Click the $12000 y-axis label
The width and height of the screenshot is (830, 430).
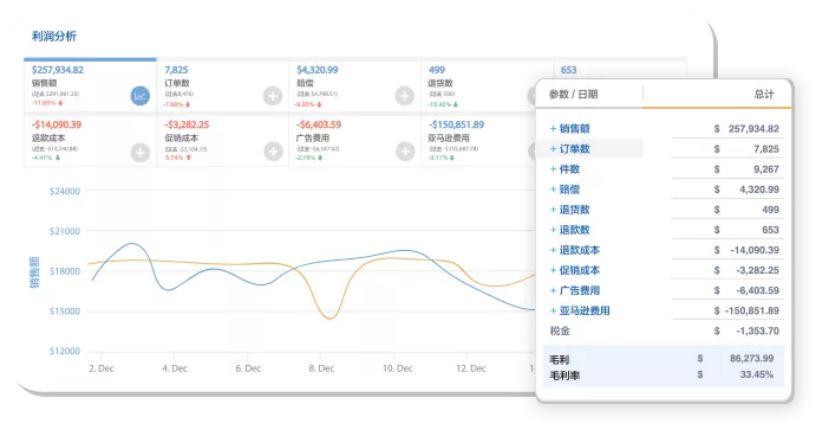pyautogui.click(x=65, y=351)
